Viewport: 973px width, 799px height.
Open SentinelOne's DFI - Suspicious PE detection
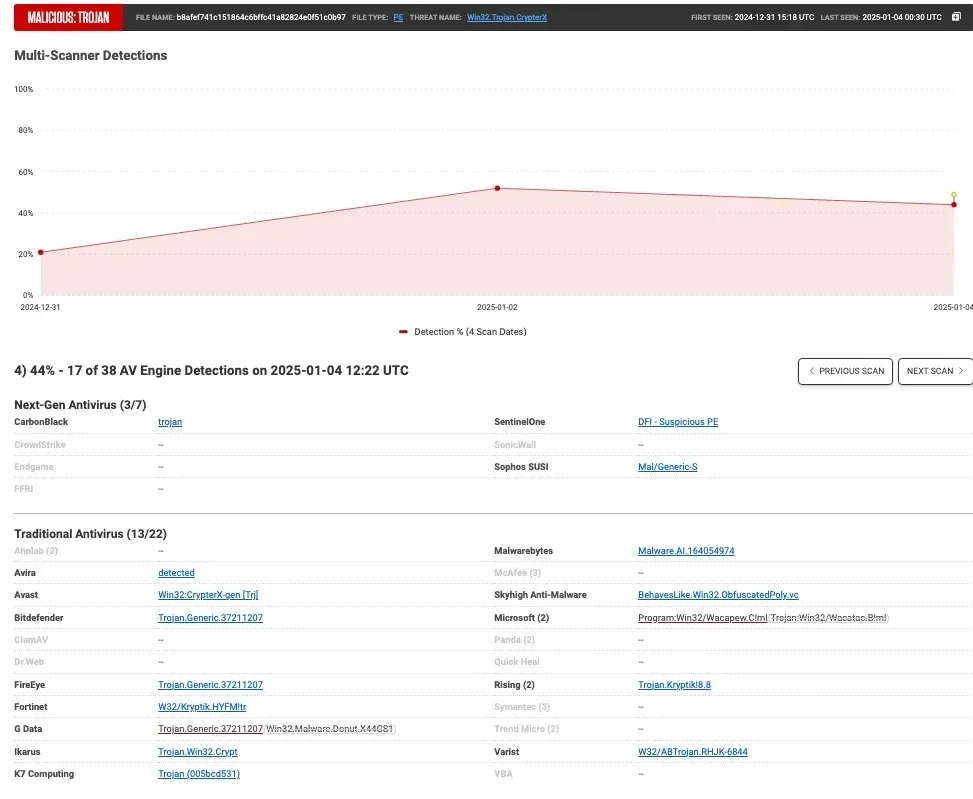pyautogui.click(x=678, y=422)
